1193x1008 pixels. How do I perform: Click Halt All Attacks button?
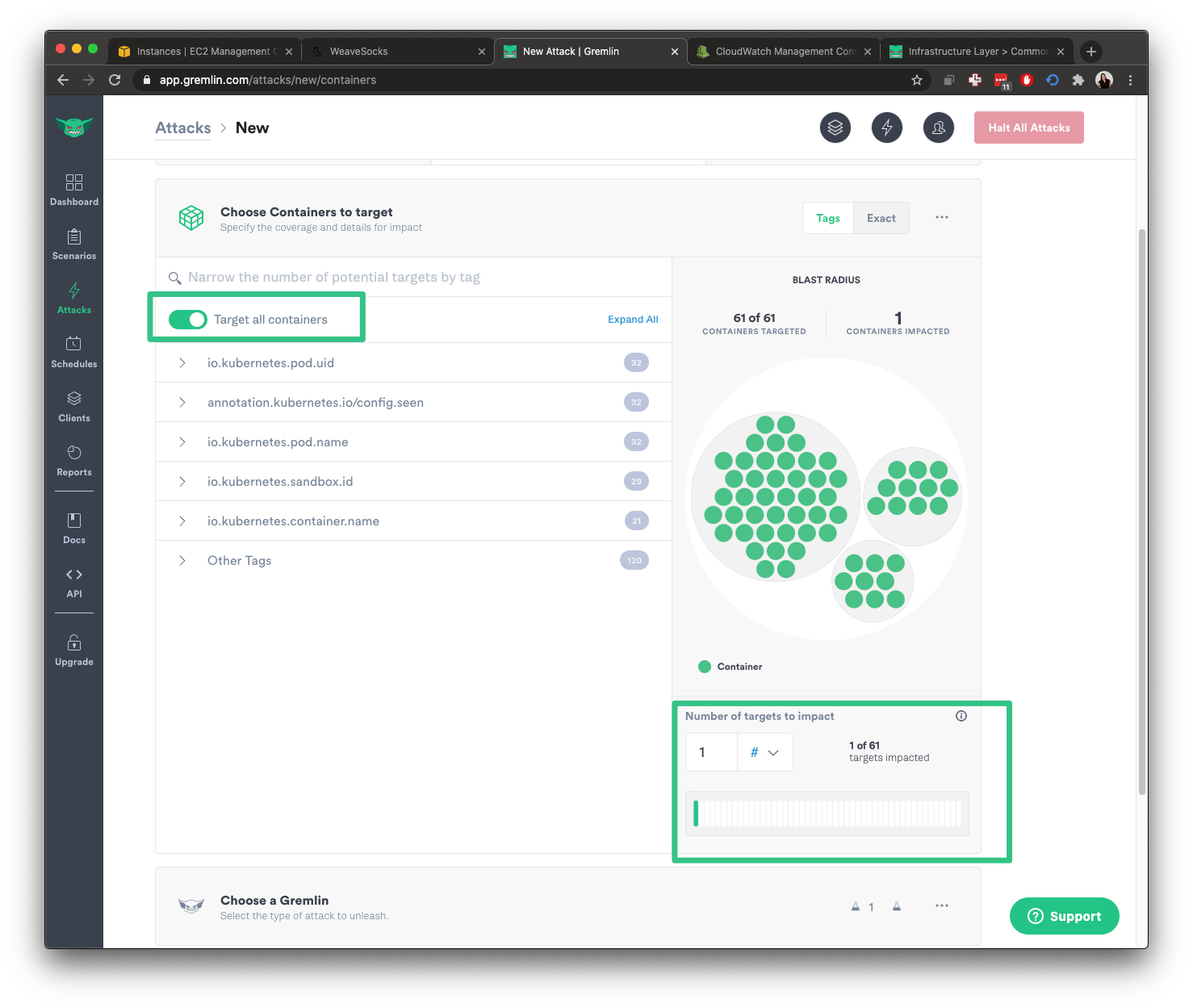point(1029,128)
